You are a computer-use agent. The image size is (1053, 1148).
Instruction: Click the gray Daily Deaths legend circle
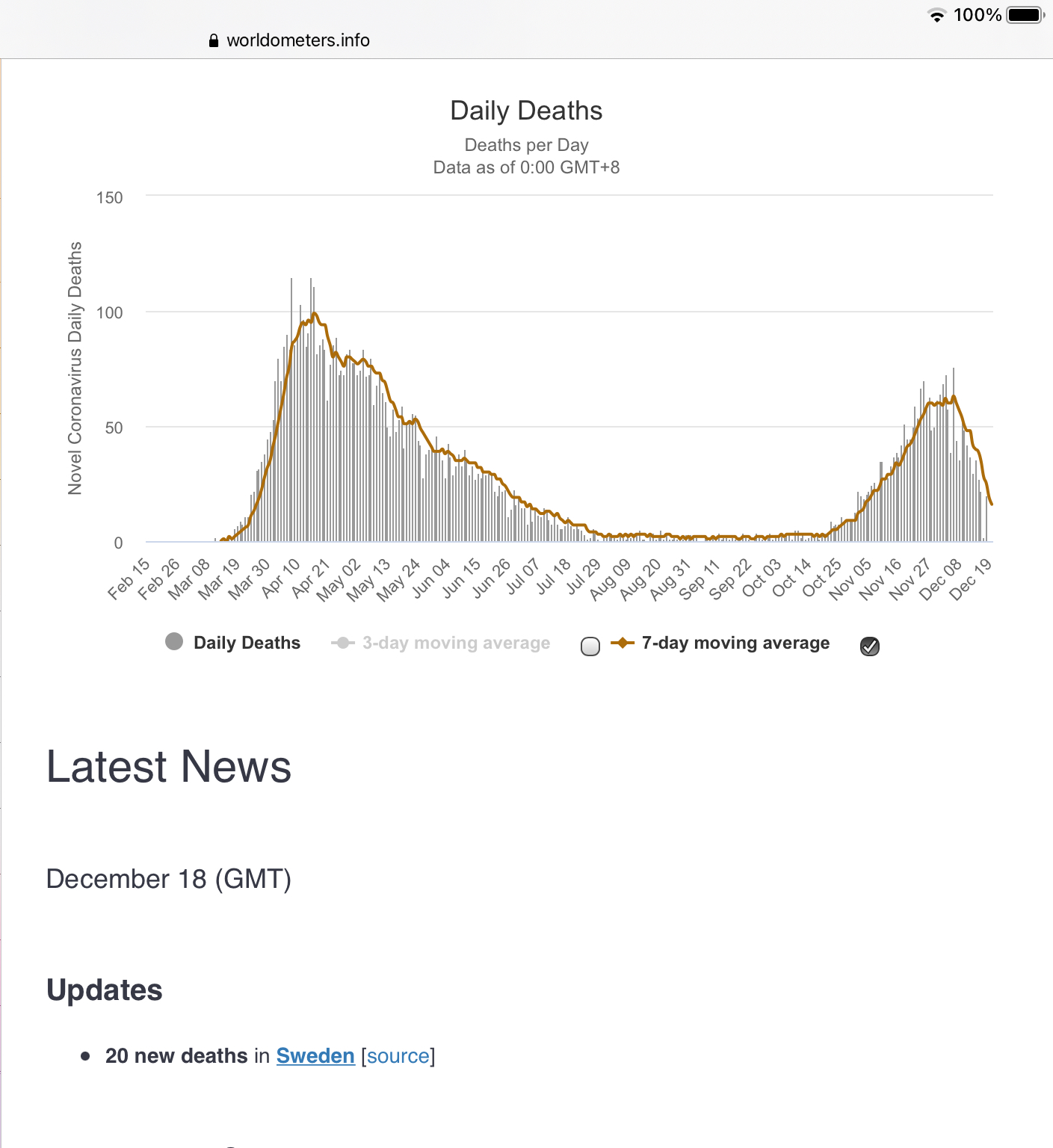174,642
